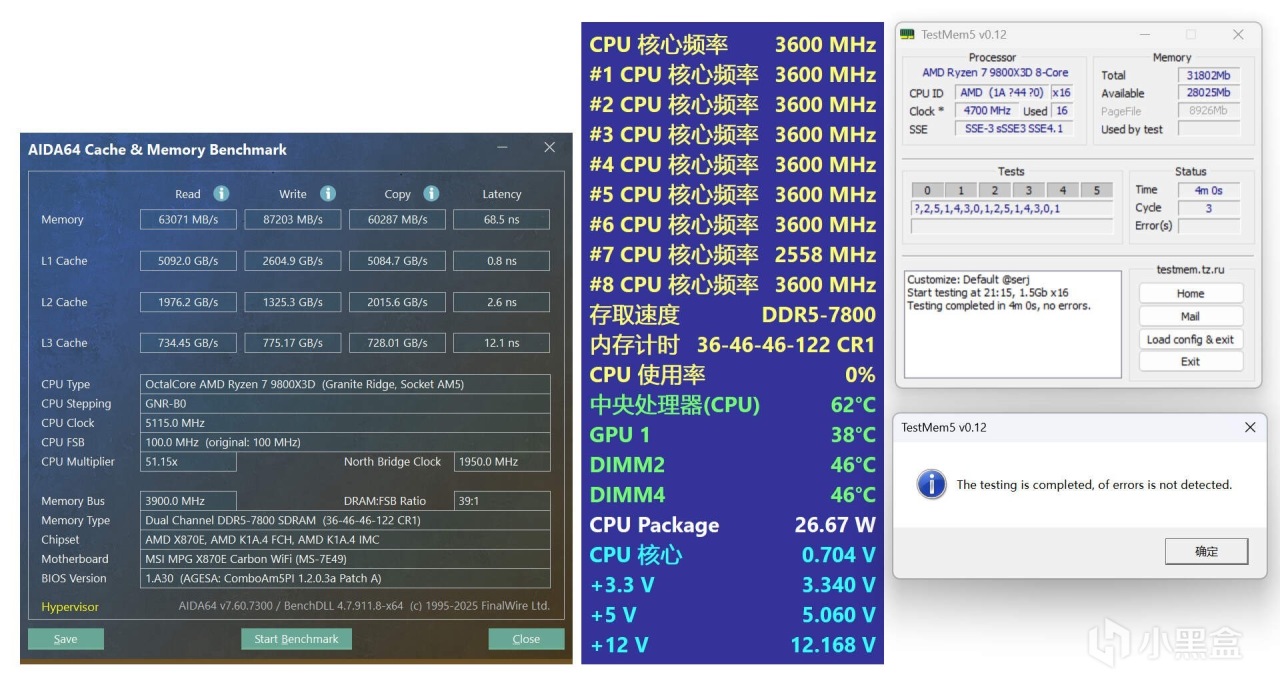Select test 2 box in TestMem5 Tests
The image size is (1280, 685).
click(x=995, y=190)
